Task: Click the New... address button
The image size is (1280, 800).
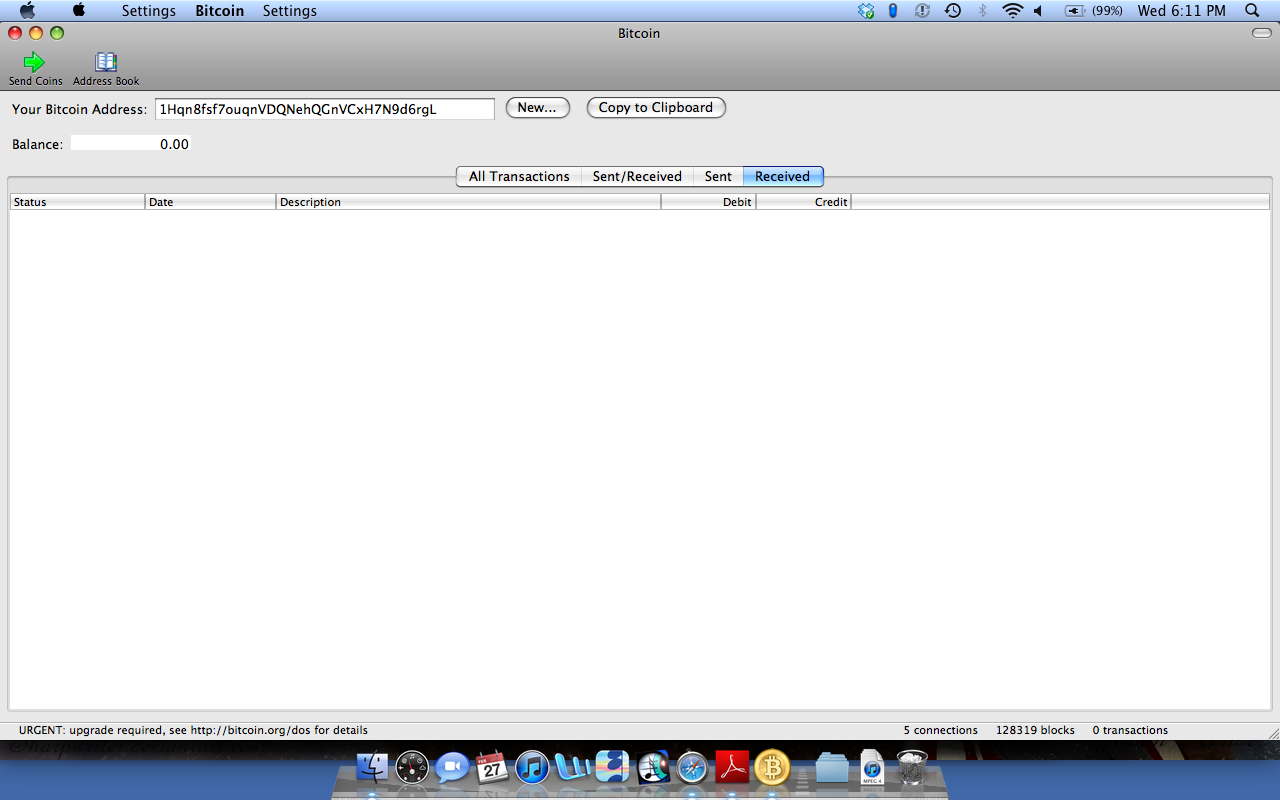Action: tap(537, 108)
